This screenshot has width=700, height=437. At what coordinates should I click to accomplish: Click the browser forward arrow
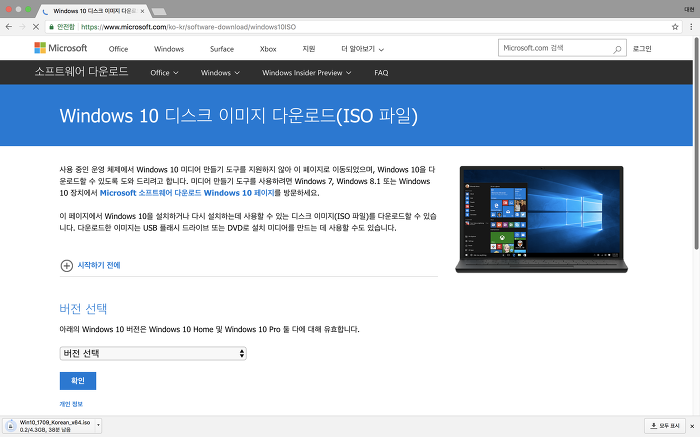22,27
